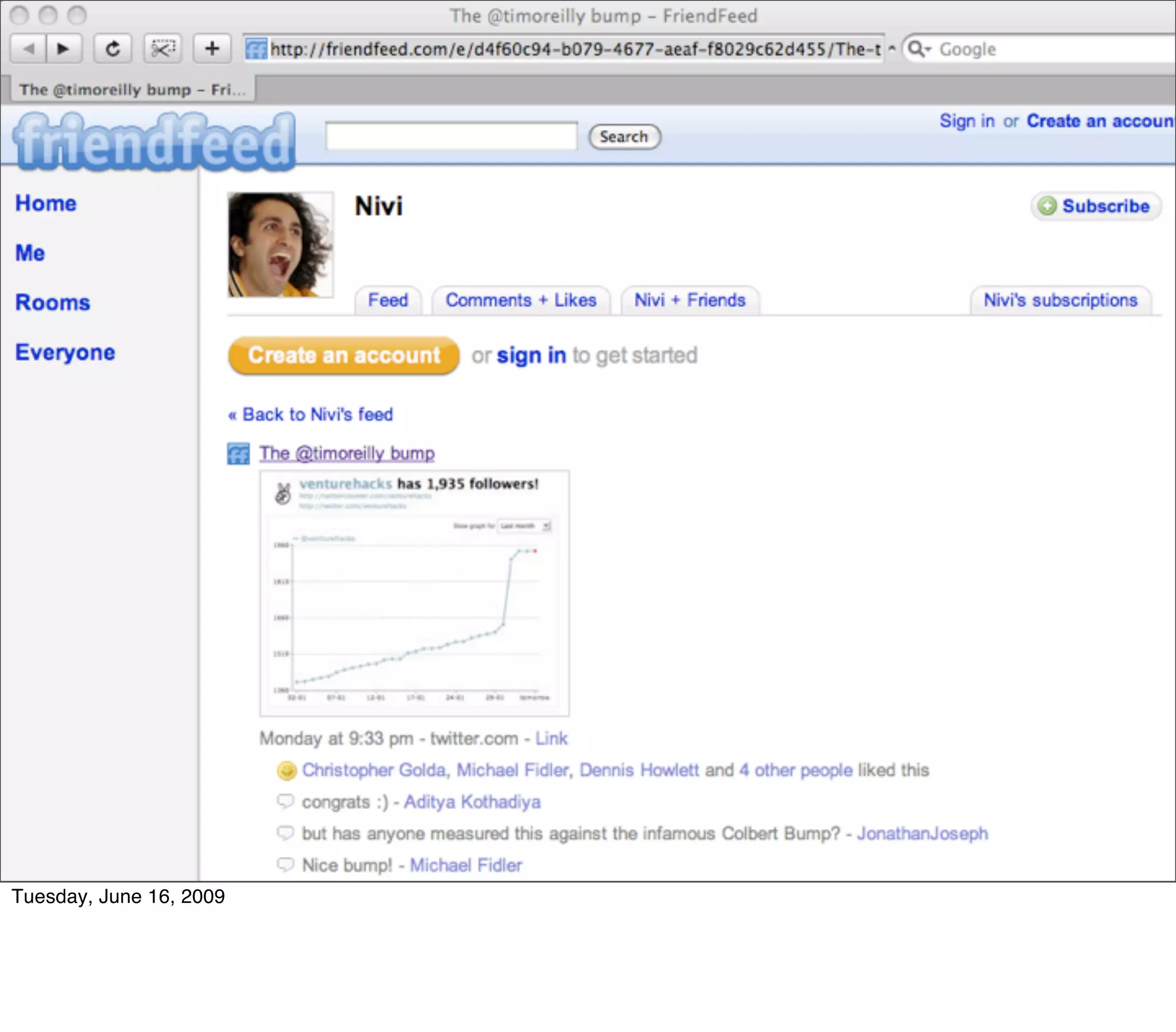Open The @timoreilly bump post title
This screenshot has width=1176, height=1032.
click(347, 453)
